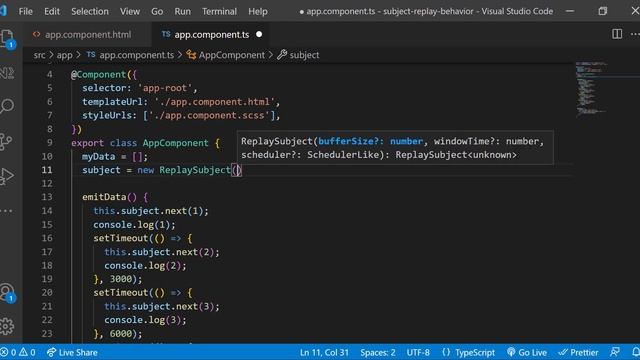Open the Edit menu

click(x=52, y=11)
